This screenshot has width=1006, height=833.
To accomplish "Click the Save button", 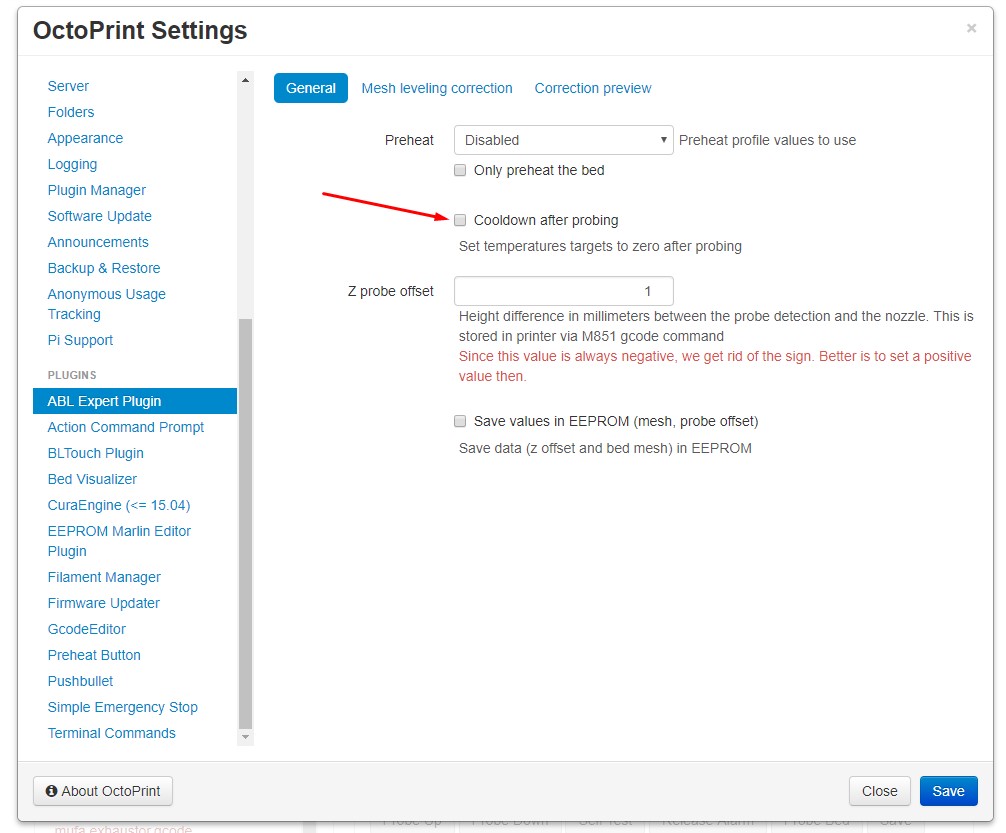I will pyautogui.click(x=948, y=791).
